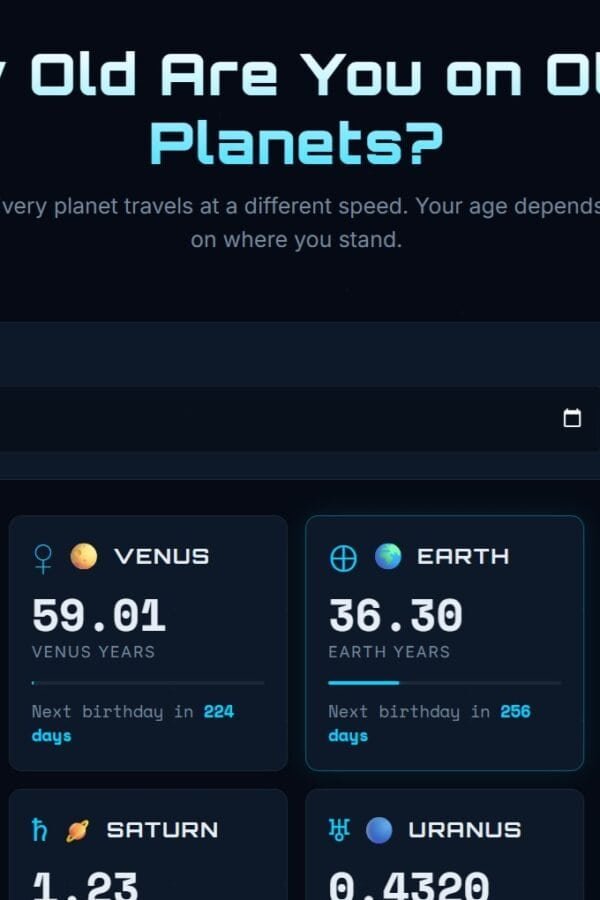This screenshot has width=600, height=900.
Task: Click the Uranus astronomical symbol glyph
Action: pyautogui.click(x=339, y=829)
